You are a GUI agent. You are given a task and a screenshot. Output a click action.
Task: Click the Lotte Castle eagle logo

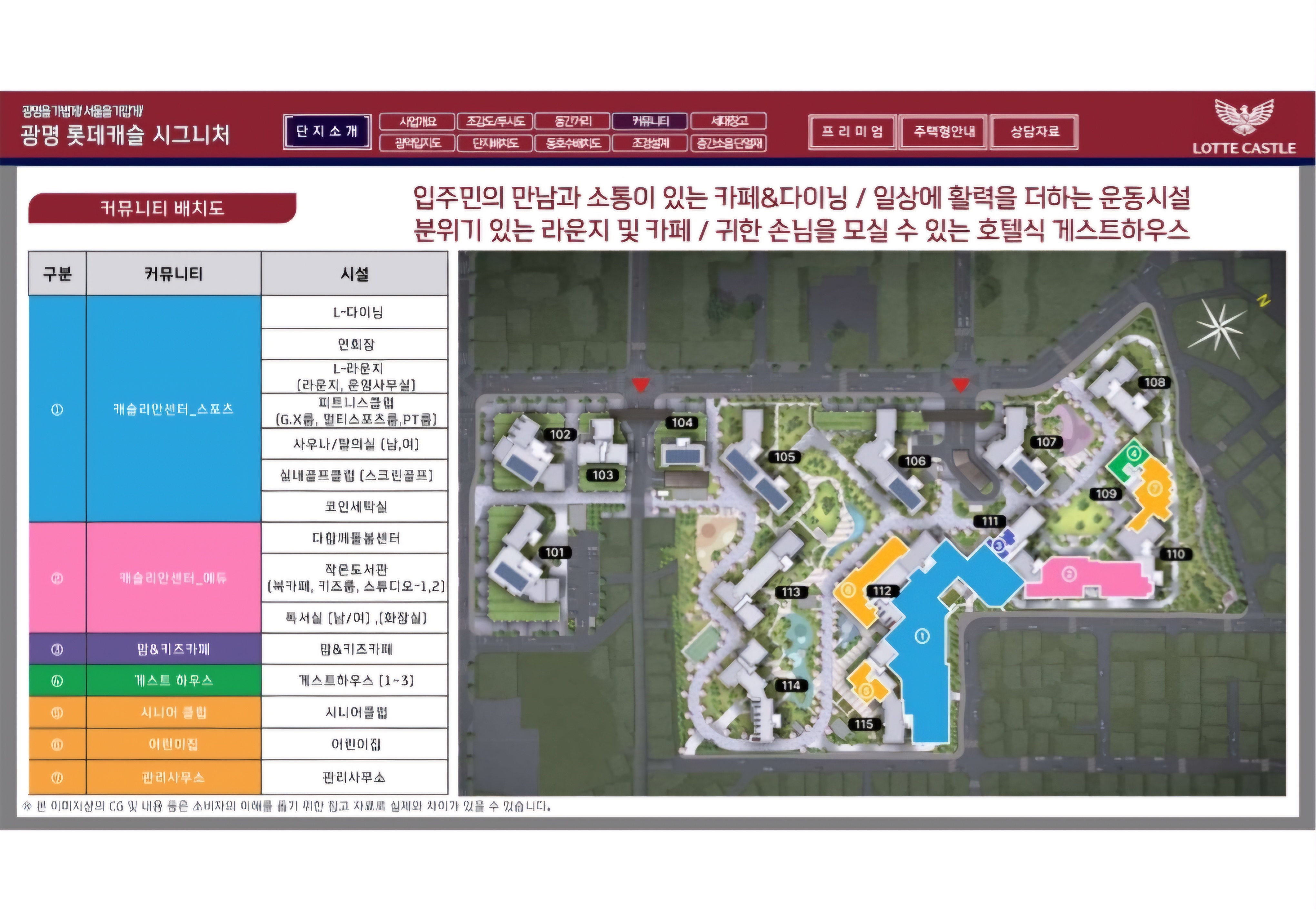point(1244,118)
